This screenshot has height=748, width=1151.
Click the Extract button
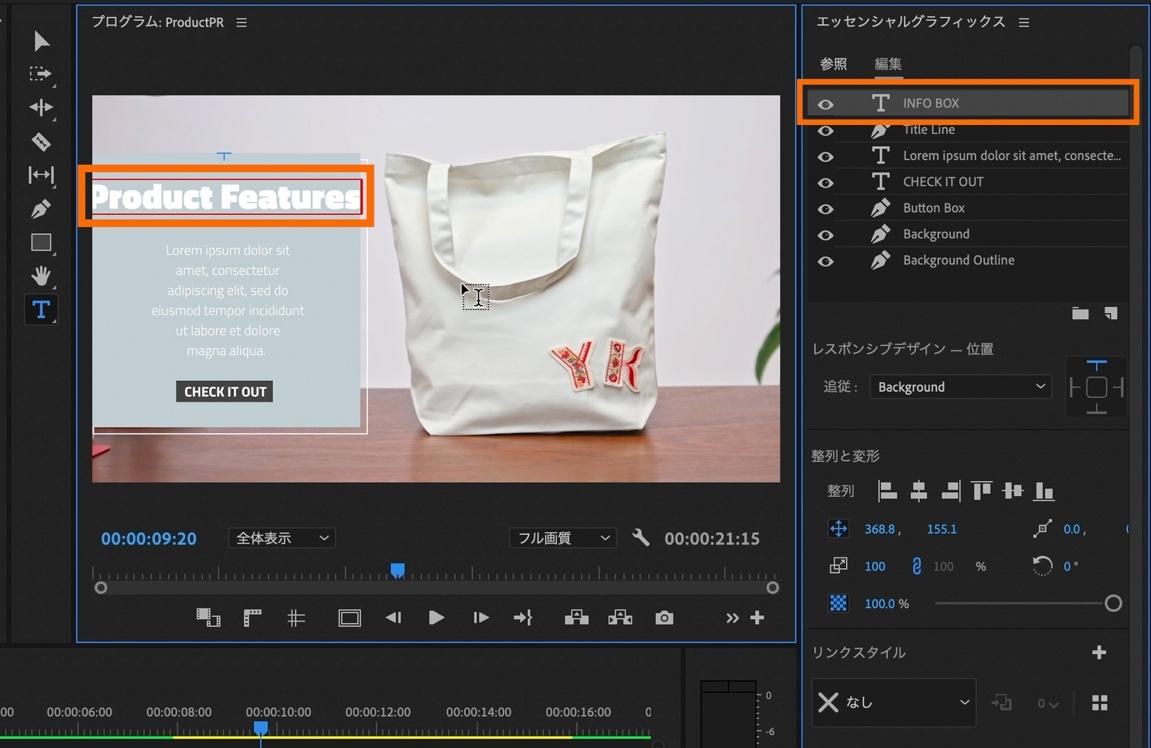[620, 618]
